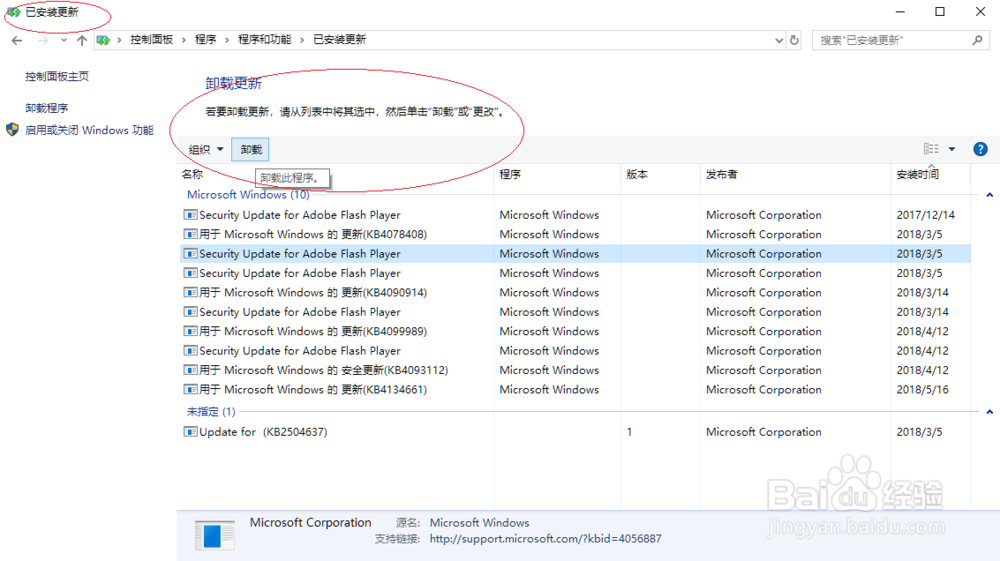Select update KB4099989 row
Screen dimensions: 1000x561
pyautogui.click(x=575, y=332)
